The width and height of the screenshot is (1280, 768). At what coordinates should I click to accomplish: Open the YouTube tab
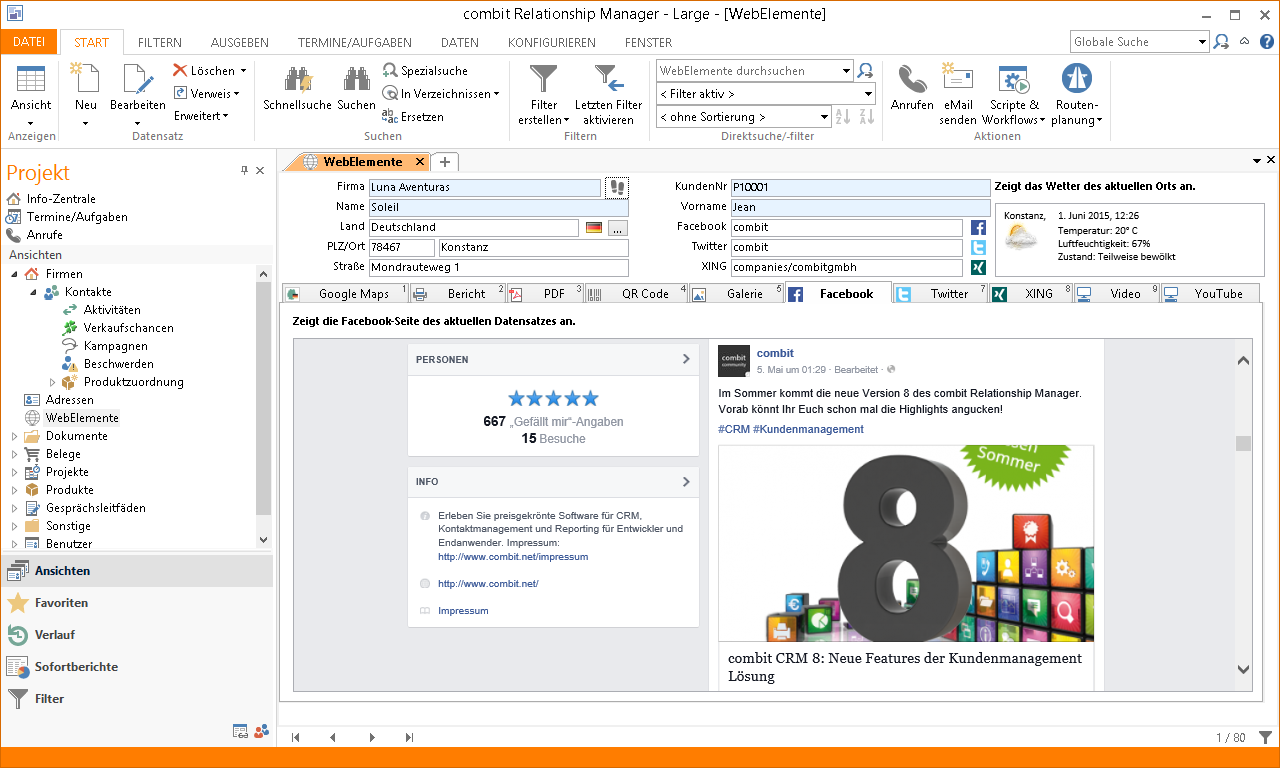pos(1210,294)
